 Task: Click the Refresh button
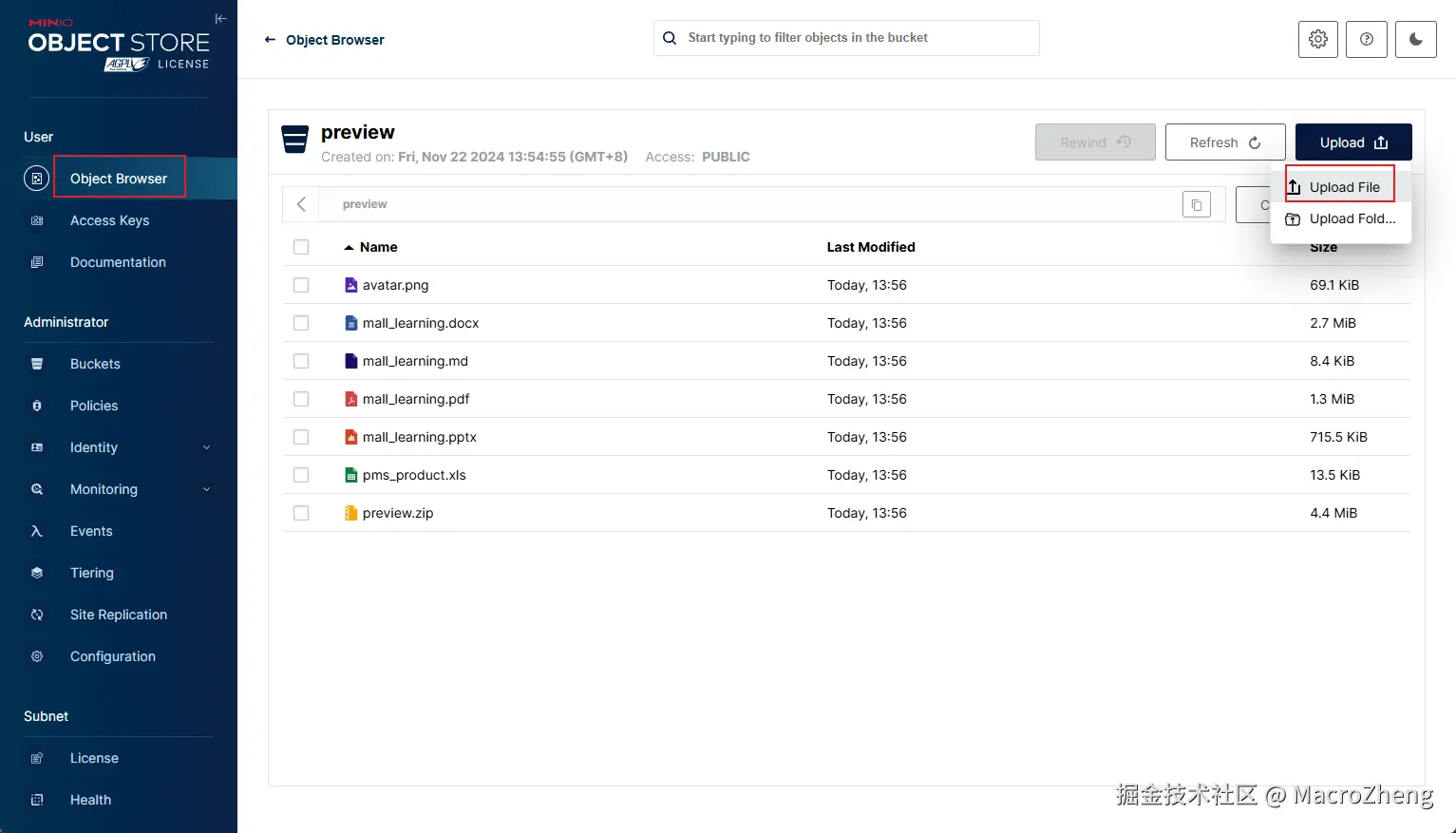pyautogui.click(x=1224, y=142)
